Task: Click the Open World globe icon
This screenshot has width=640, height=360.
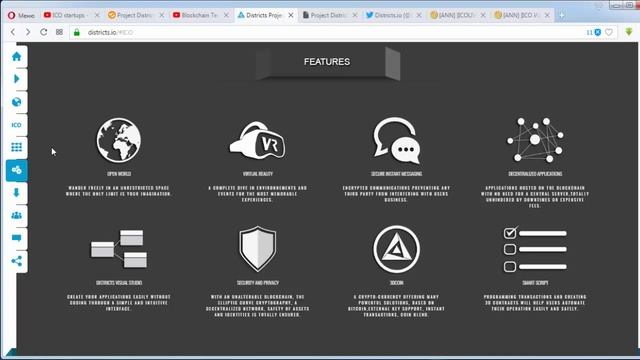Action: click(119, 140)
